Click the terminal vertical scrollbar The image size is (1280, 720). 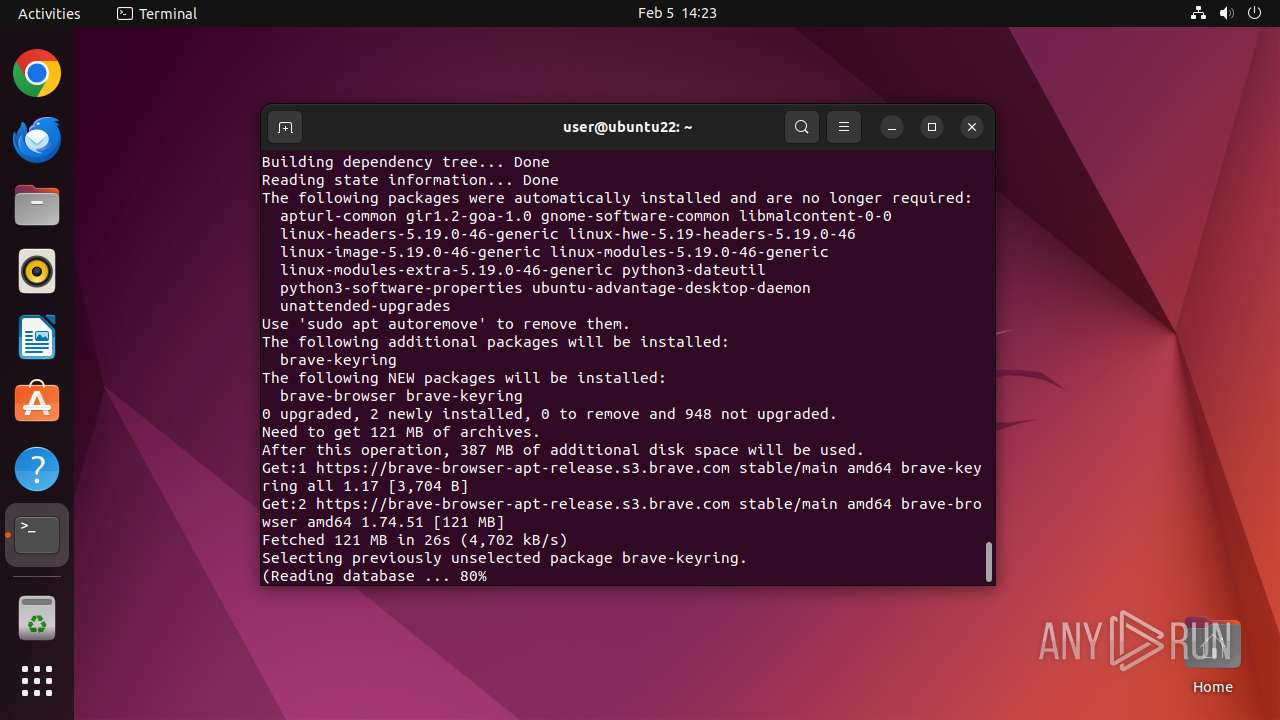click(x=989, y=561)
